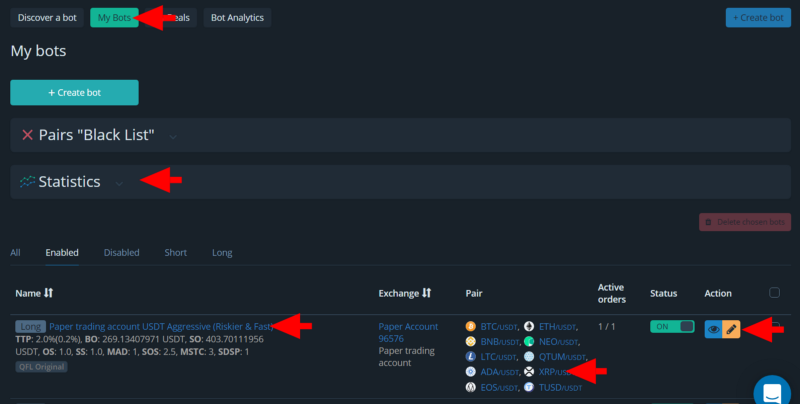
Task: Check the select-all bots checkbox in header
Action: tap(774, 292)
